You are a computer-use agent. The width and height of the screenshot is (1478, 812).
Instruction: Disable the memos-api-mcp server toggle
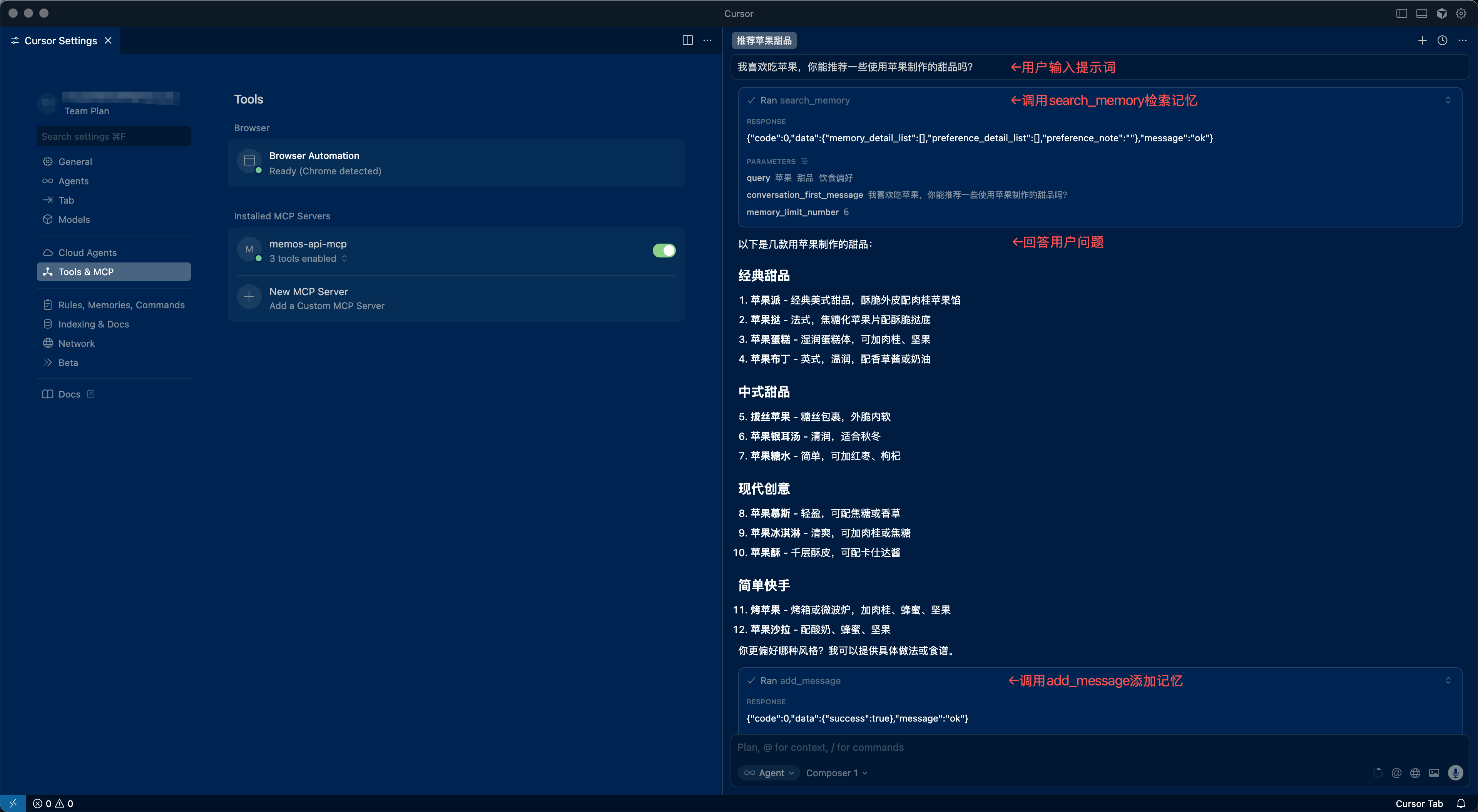pyautogui.click(x=664, y=250)
